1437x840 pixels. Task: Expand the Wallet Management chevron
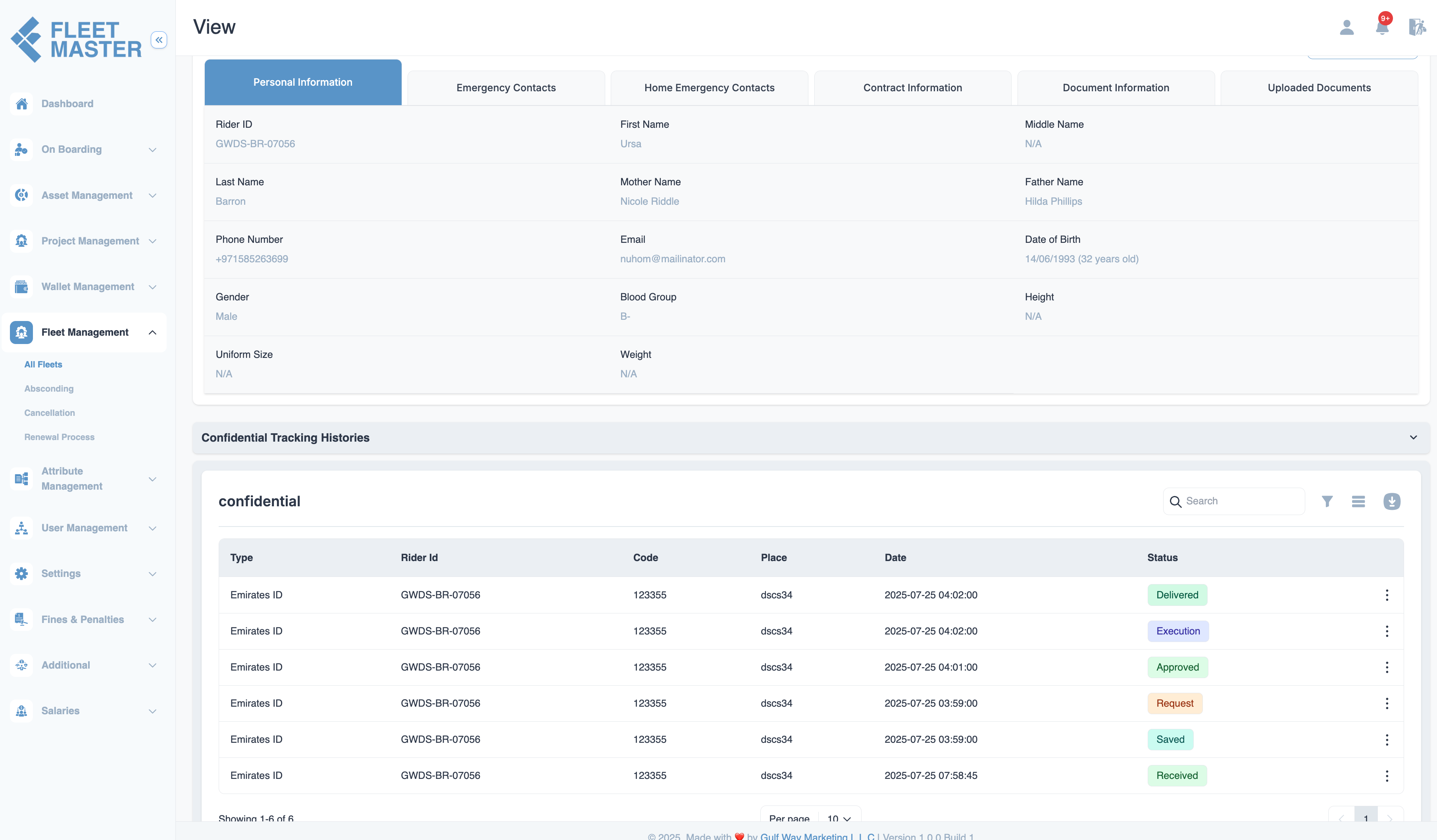click(152, 287)
